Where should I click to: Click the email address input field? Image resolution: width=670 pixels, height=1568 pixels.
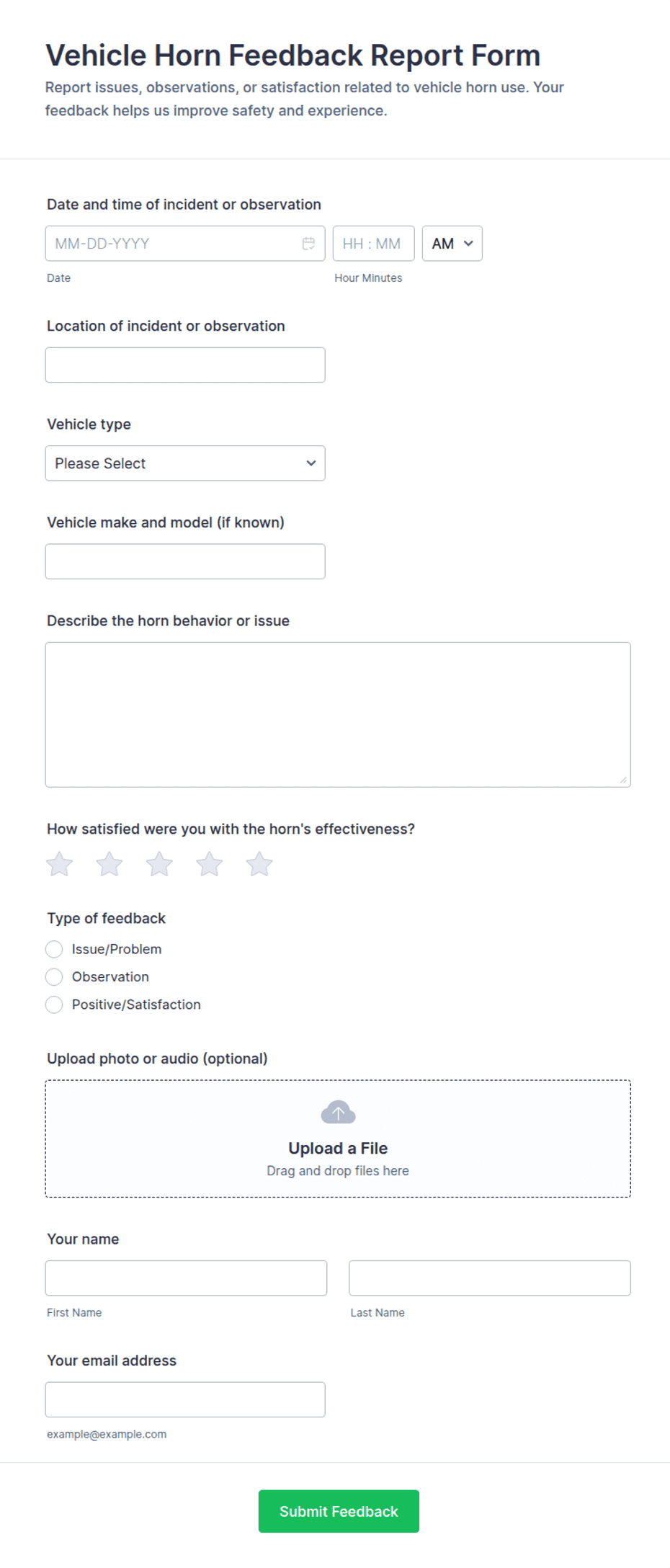point(185,1399)
